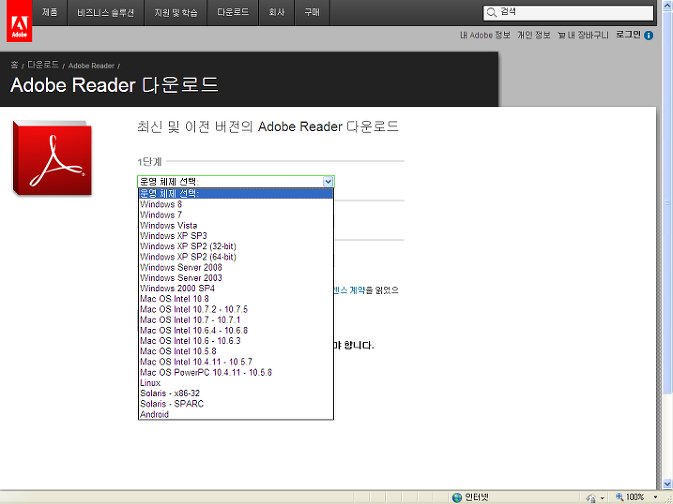Select Windows 8 option
Image resolution: width=673 pixels, height=504 pixels.
coord(236,204)
